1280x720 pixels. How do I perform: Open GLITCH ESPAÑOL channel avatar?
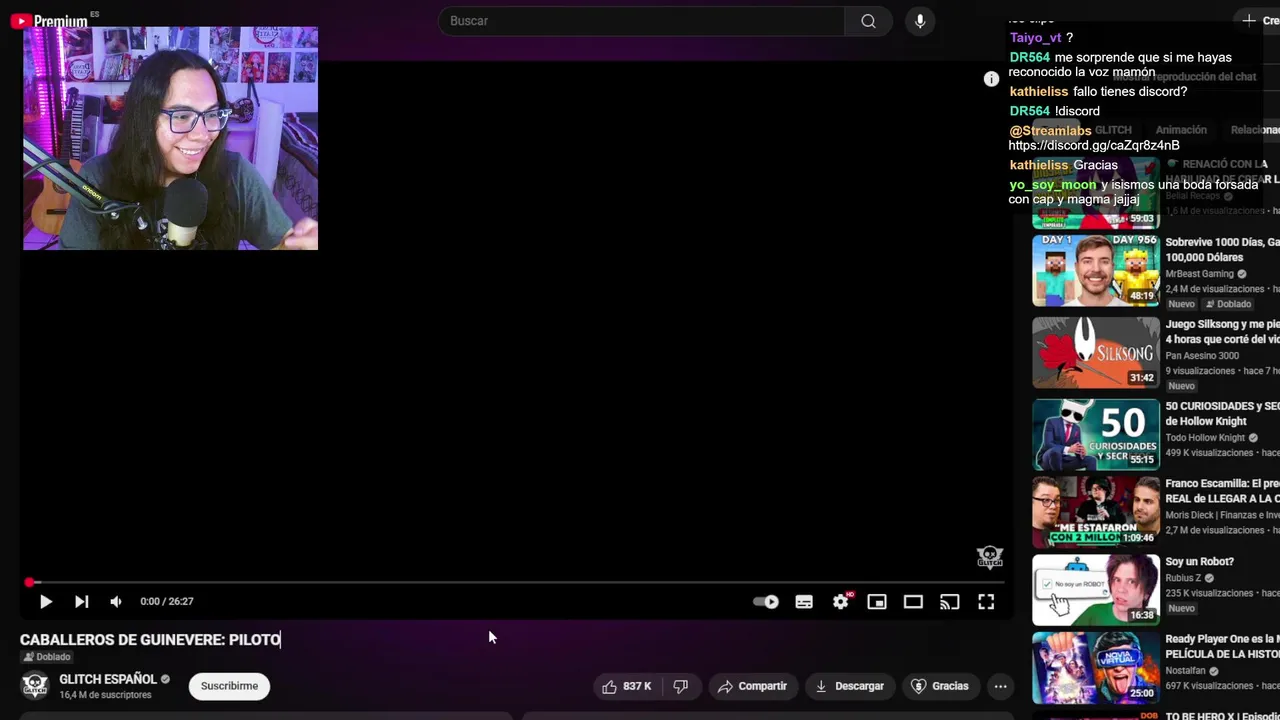35,686
